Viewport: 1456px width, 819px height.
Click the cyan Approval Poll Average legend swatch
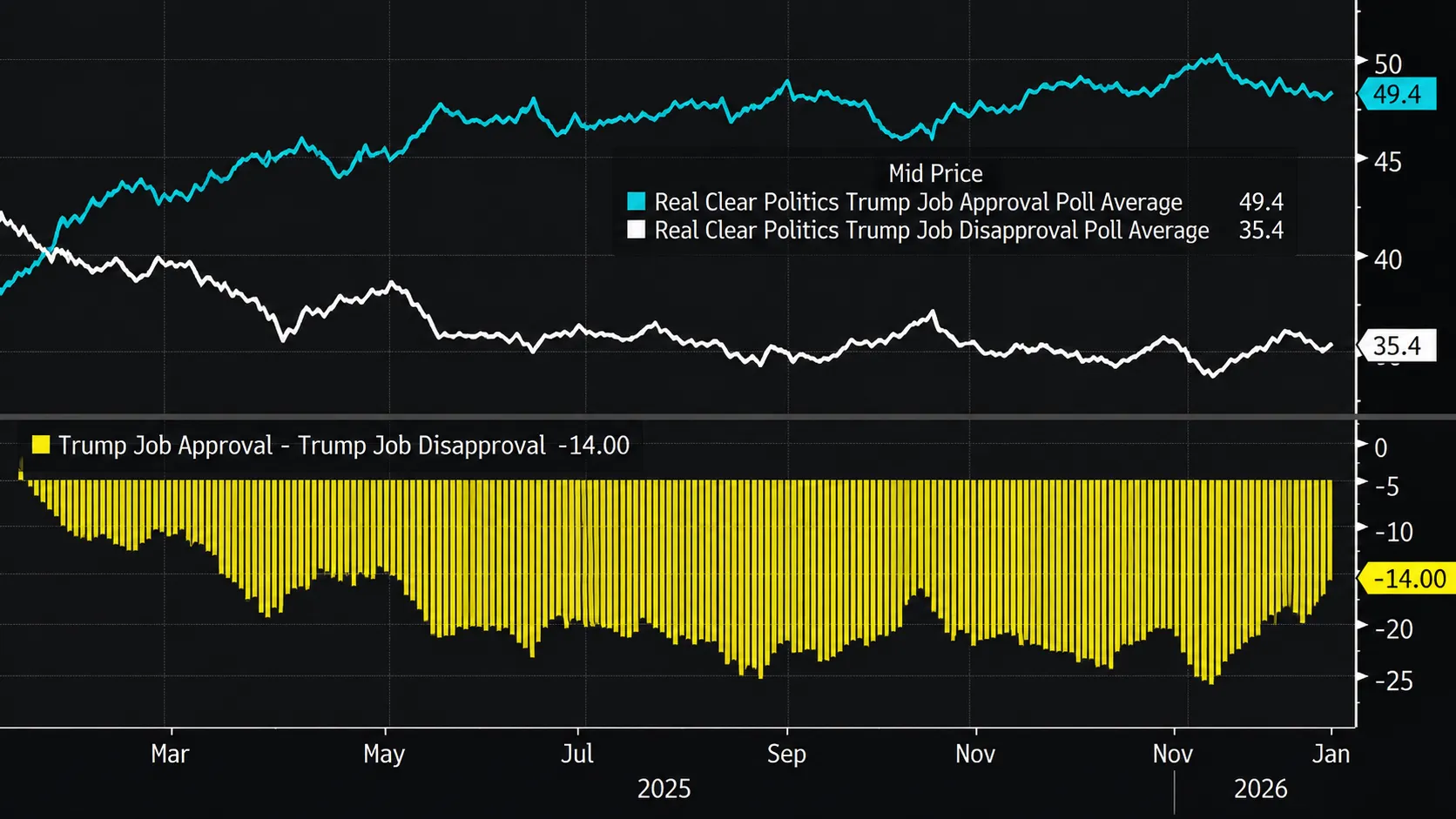[637, 202]
